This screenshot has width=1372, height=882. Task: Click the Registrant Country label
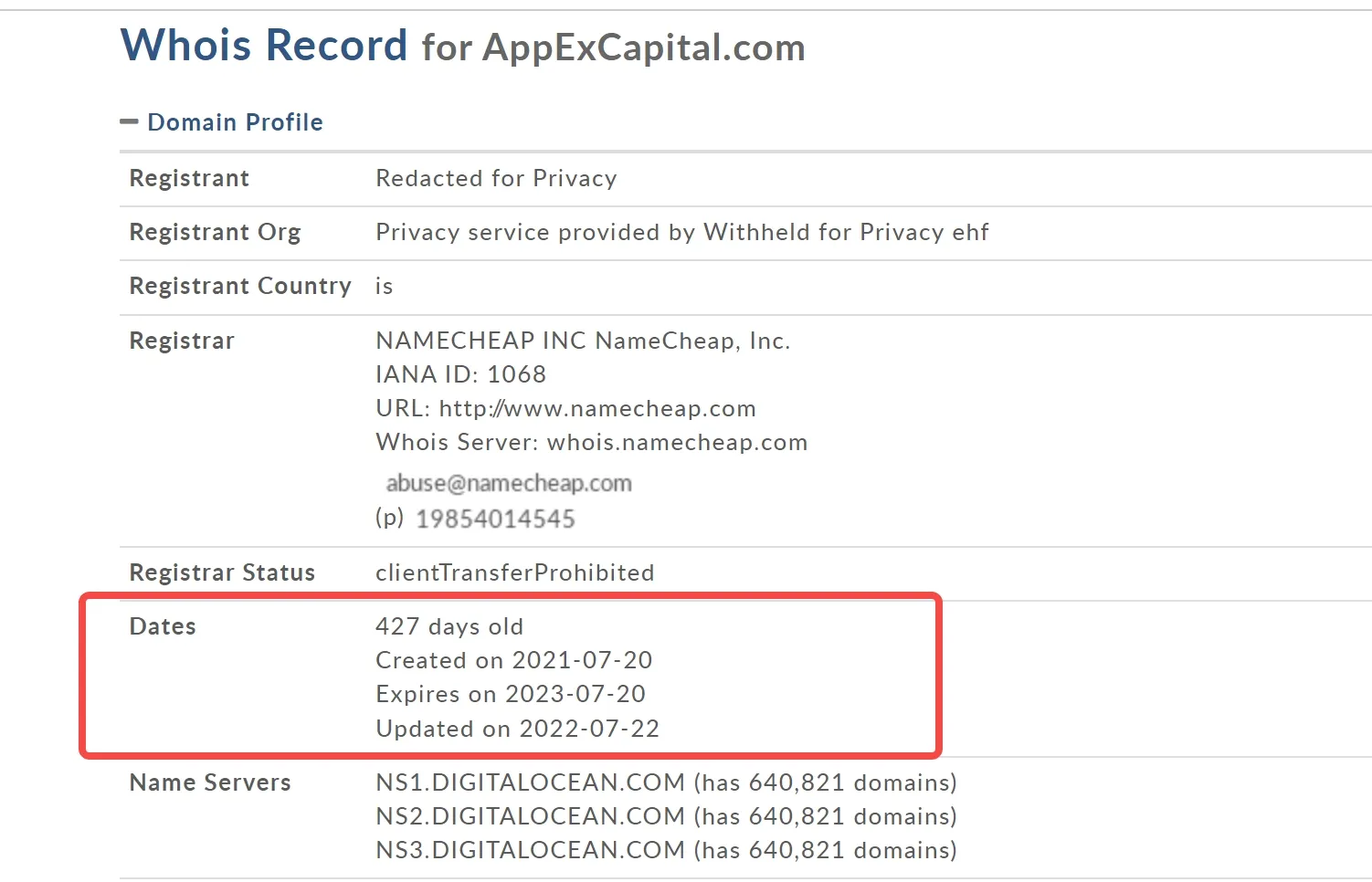coord(240,287)
